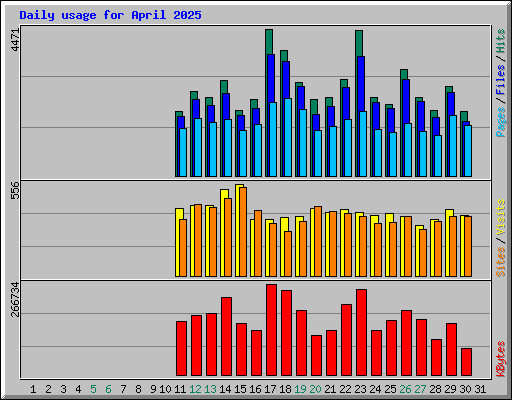This screenshot has height=400, width=512.
Task: Click the dark blue files bar for day 26
Action: pyautogui.click(x=406, y=101)
